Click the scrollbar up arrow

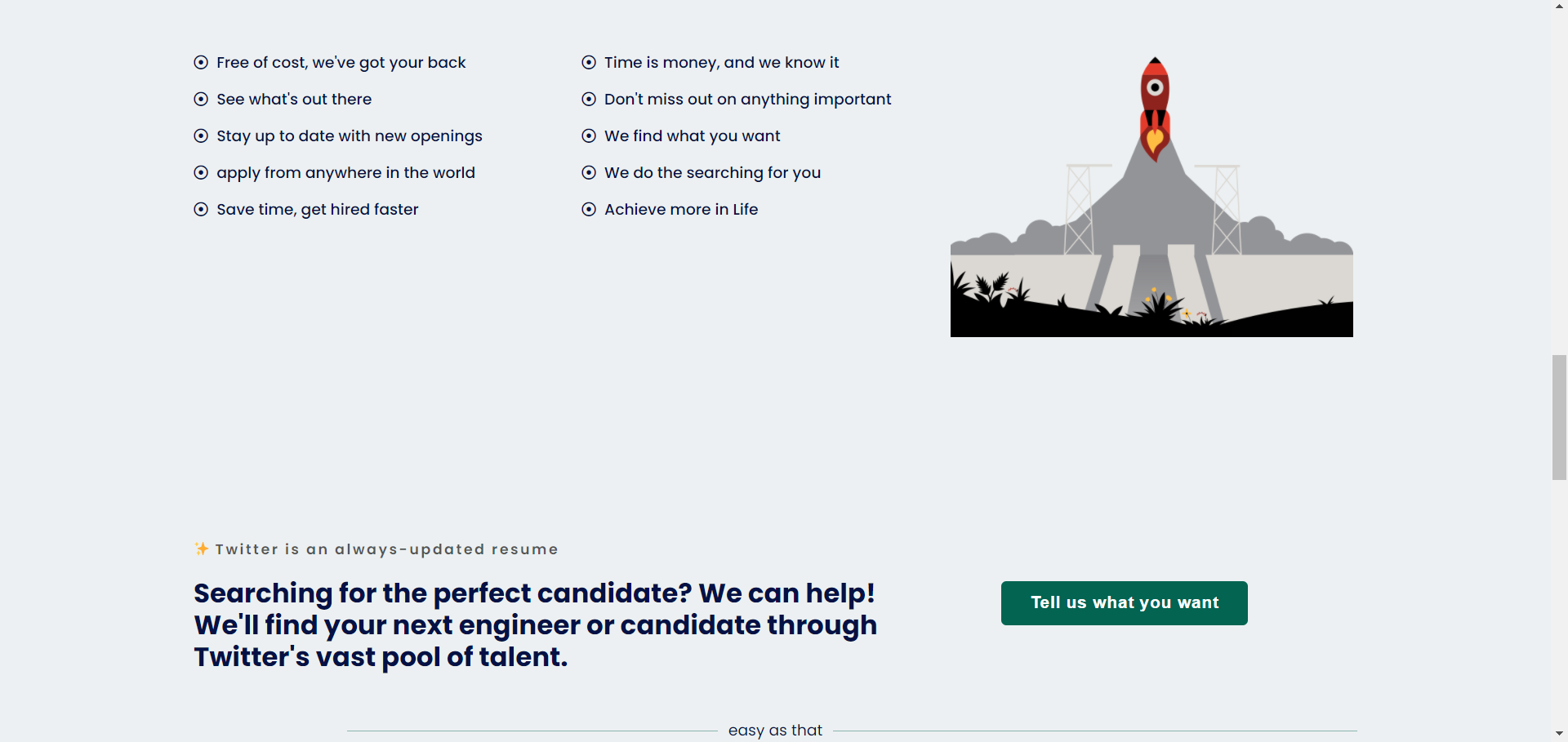pyautogui.click(x=1558, y=7)
